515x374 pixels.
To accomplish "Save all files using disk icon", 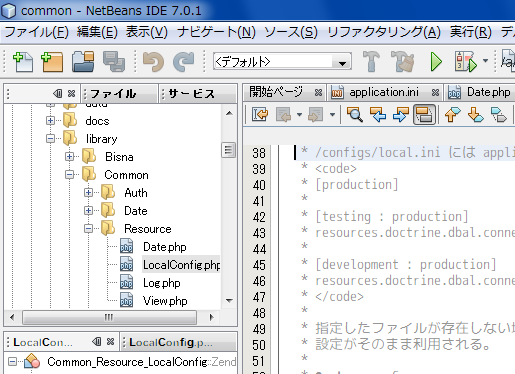I will 114,62.
